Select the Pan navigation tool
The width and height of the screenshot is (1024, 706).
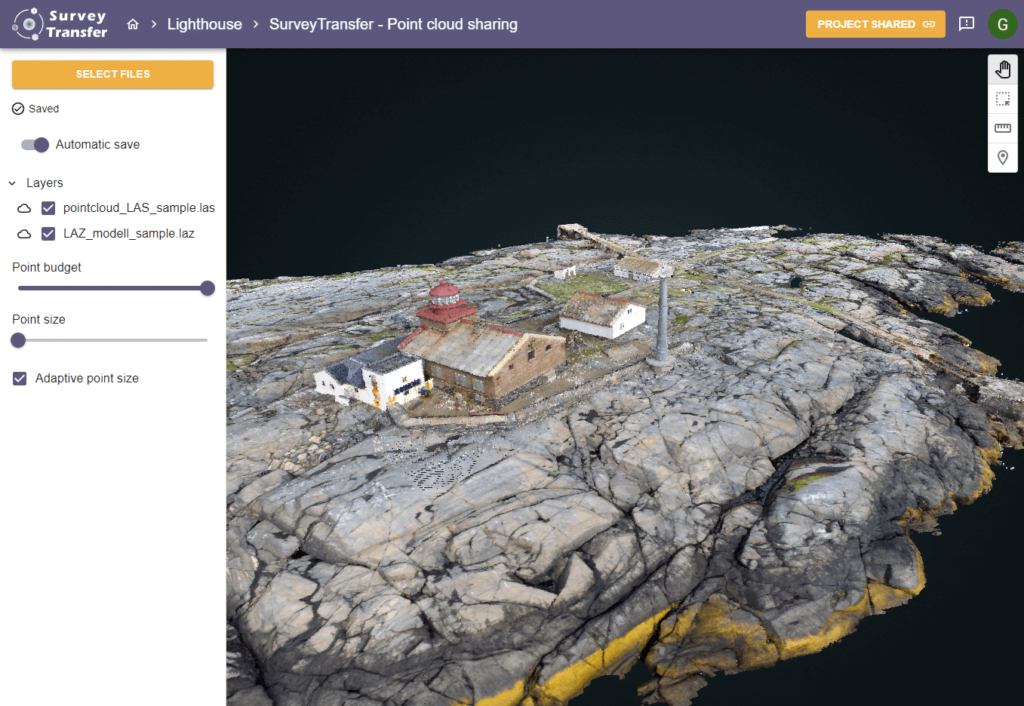[x=1003, y=69]
